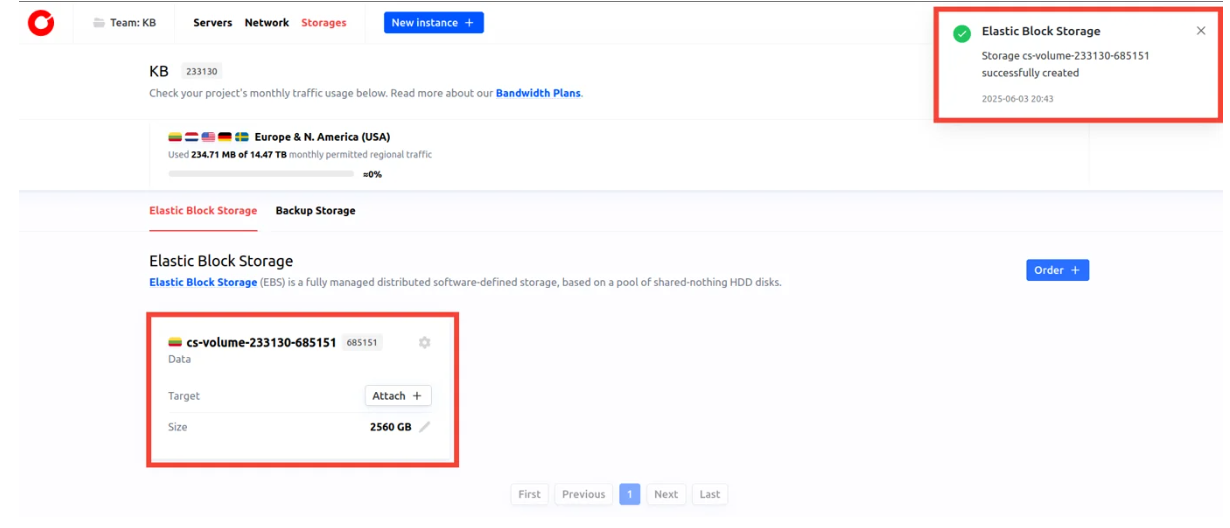Viewport: 1230px width, 528px height.
Task: Click the Lithuanian flag beside volume name
Action: click(175, 343)
